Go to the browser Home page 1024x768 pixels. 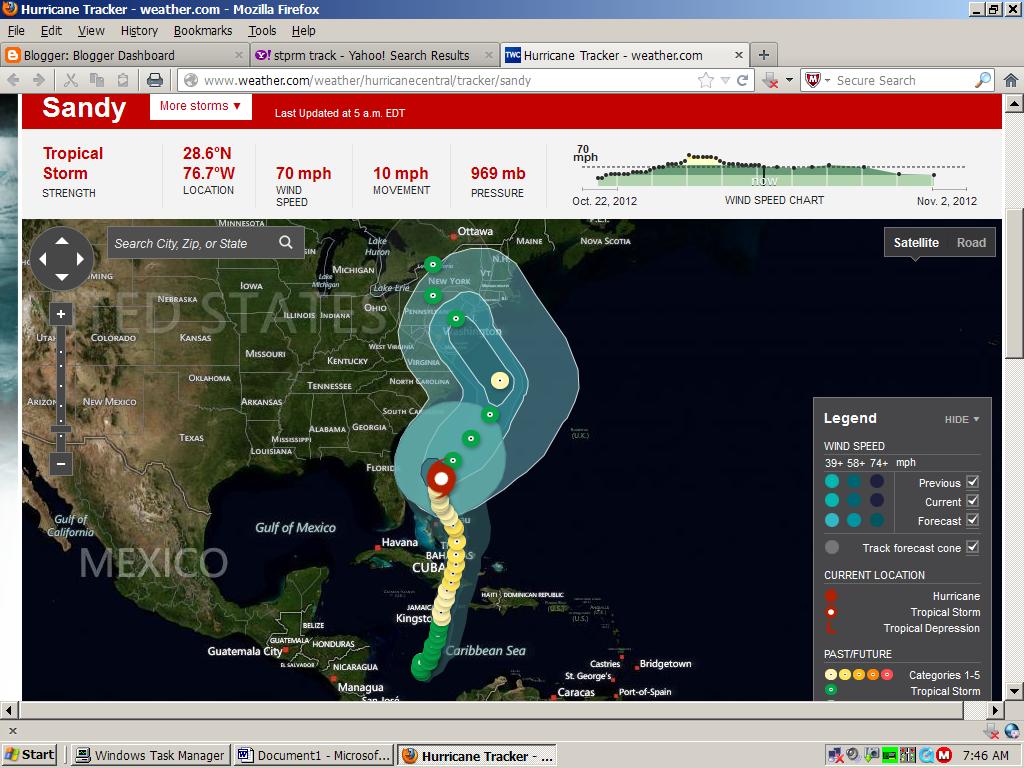coord(1011,80)
